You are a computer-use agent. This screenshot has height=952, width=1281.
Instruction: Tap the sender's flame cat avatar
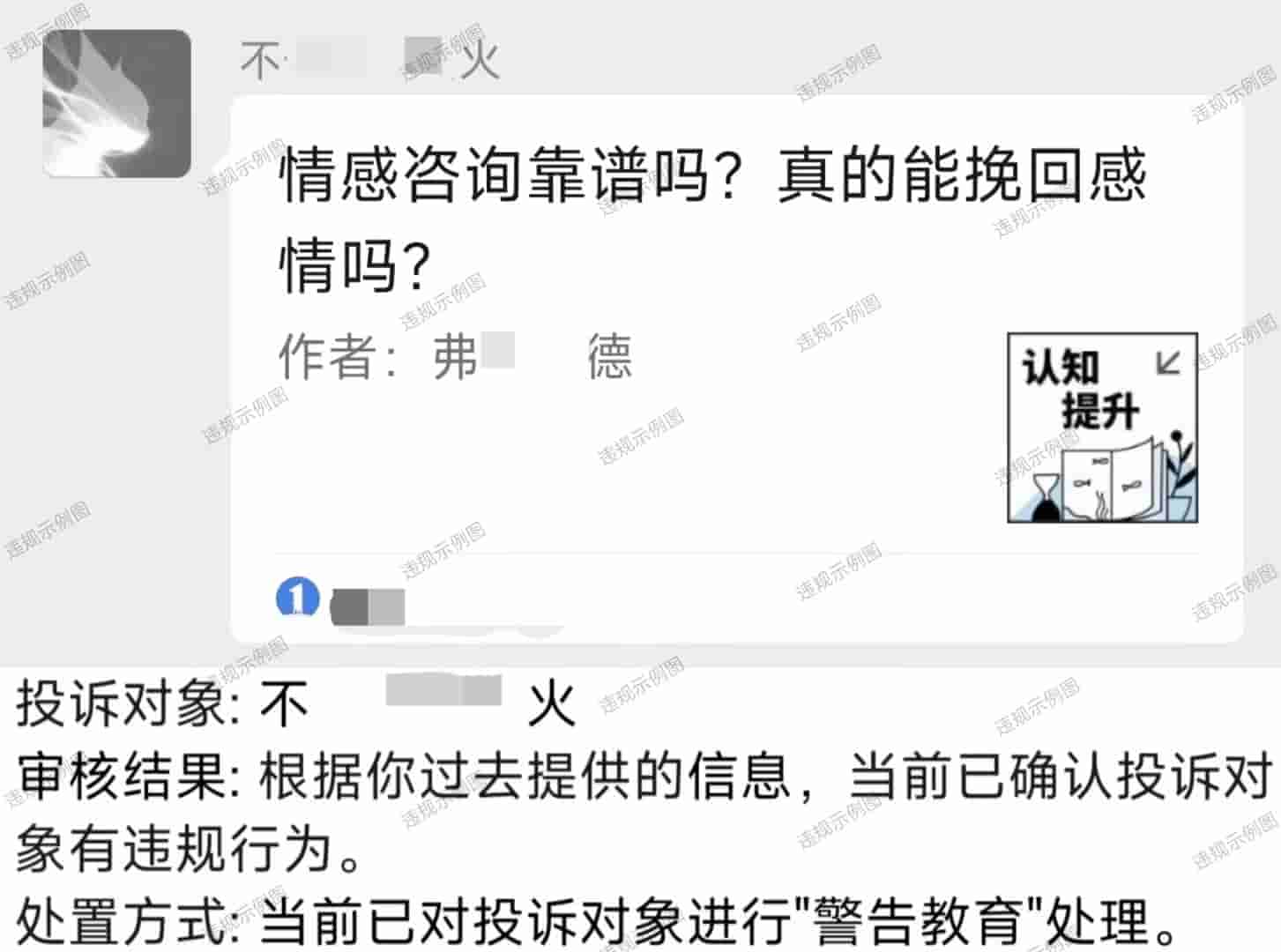116,103
